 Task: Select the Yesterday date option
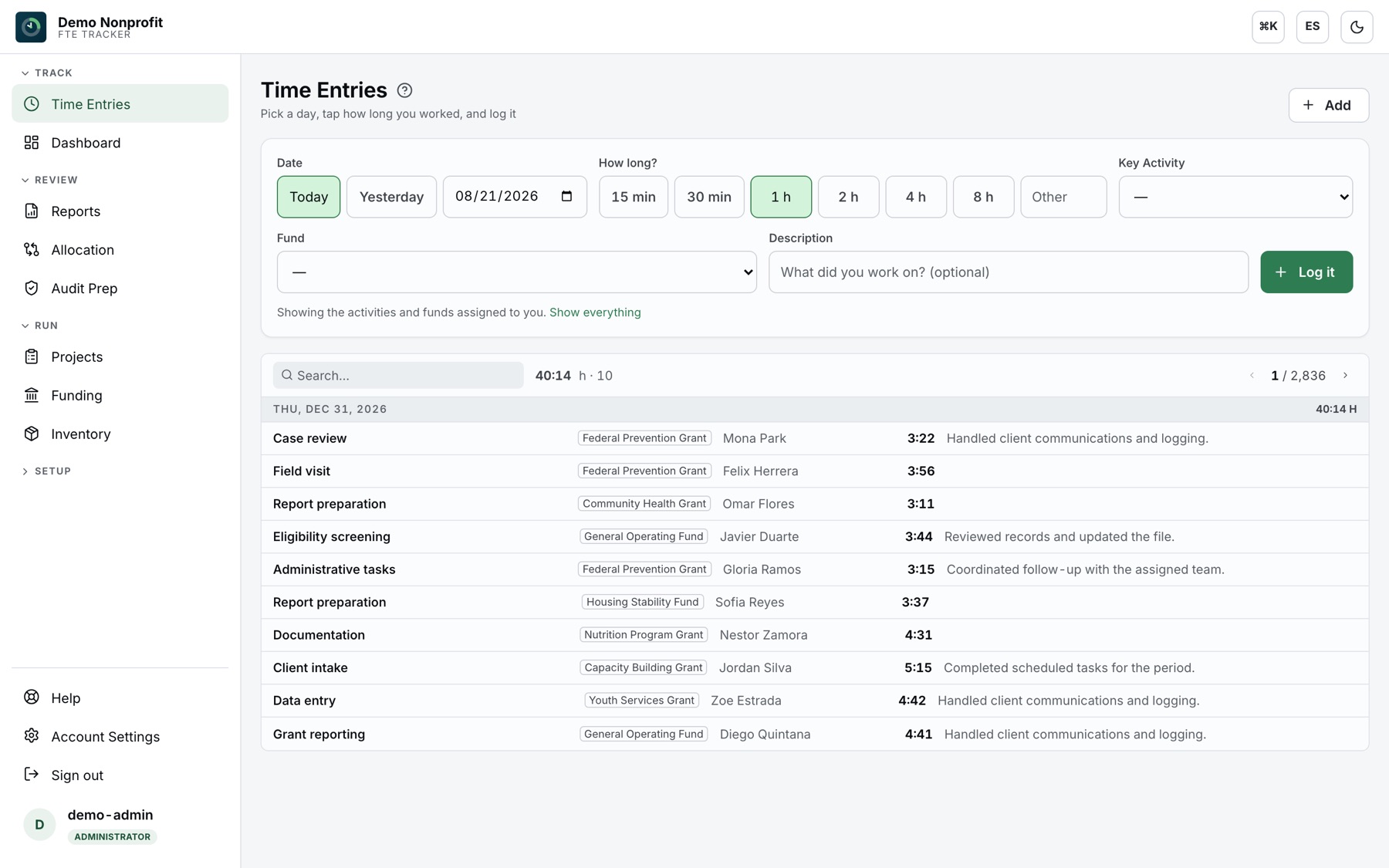[391, 197]
